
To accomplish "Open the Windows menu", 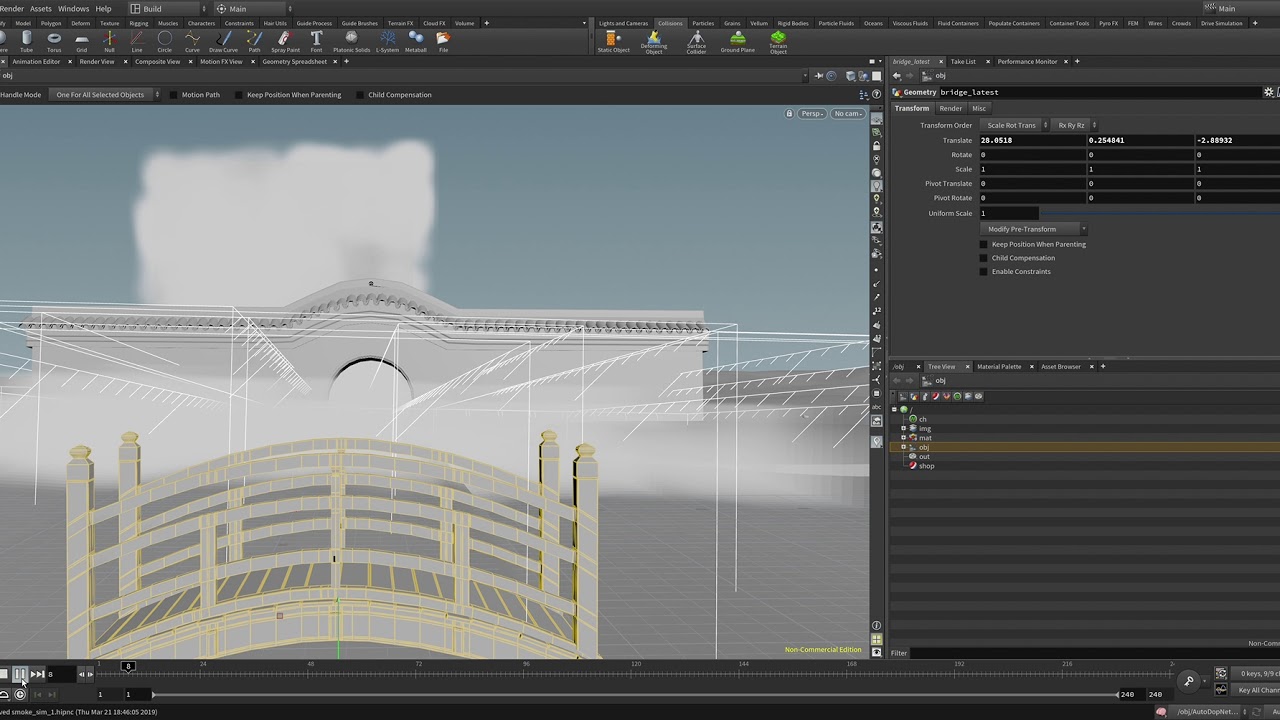I will click(74, 9).
